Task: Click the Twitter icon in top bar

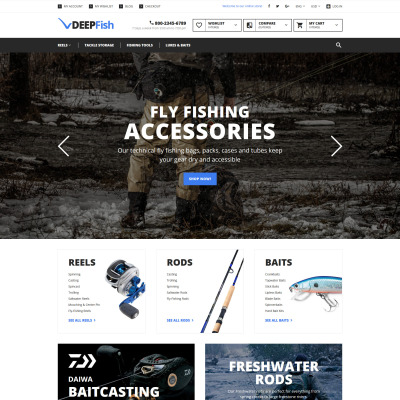Action: click(x=277, y=6)
